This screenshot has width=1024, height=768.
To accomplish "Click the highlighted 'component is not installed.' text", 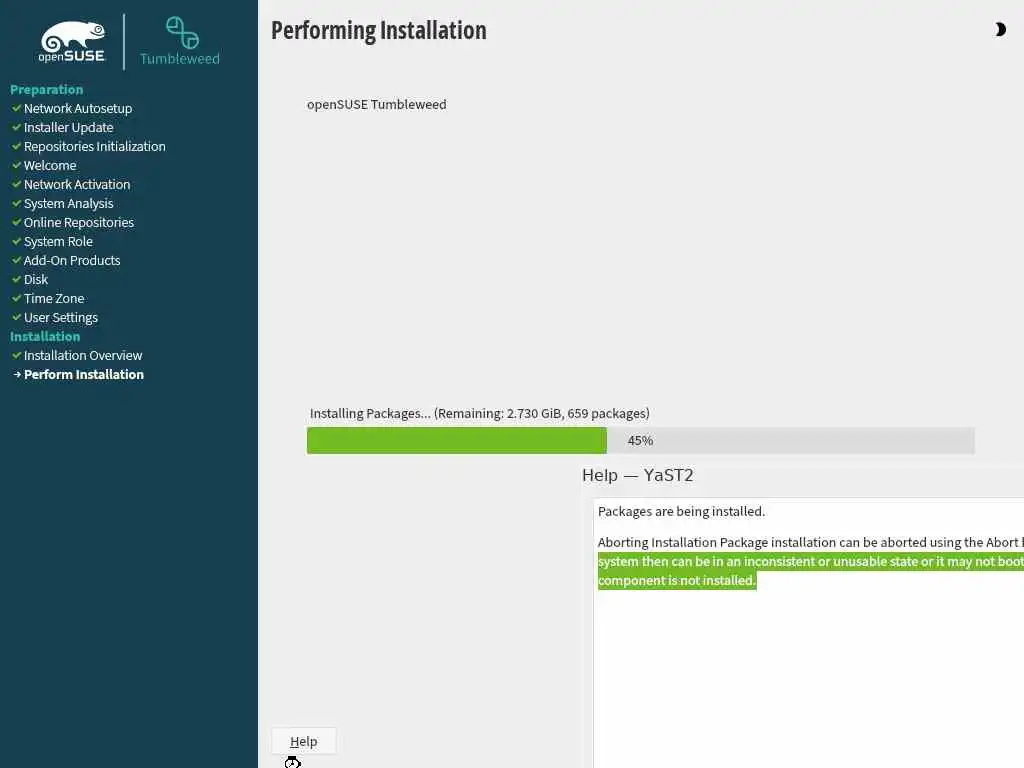I will pyautogui.click(x=677, y=580).
